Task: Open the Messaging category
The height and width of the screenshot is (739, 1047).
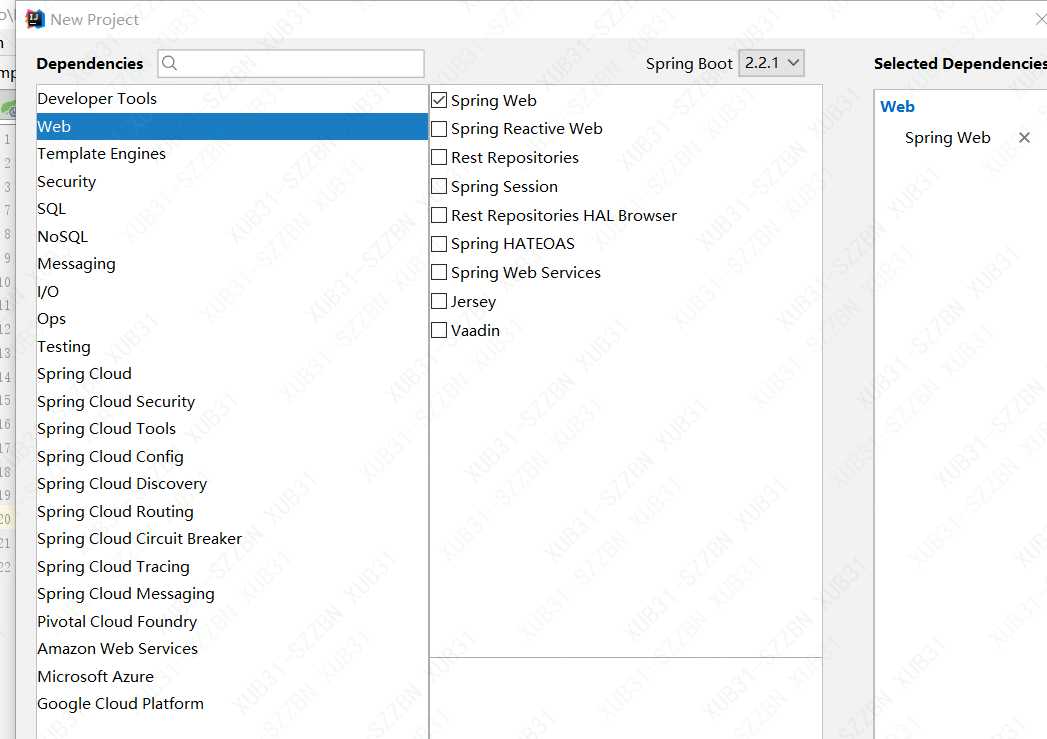Action: 232,264
